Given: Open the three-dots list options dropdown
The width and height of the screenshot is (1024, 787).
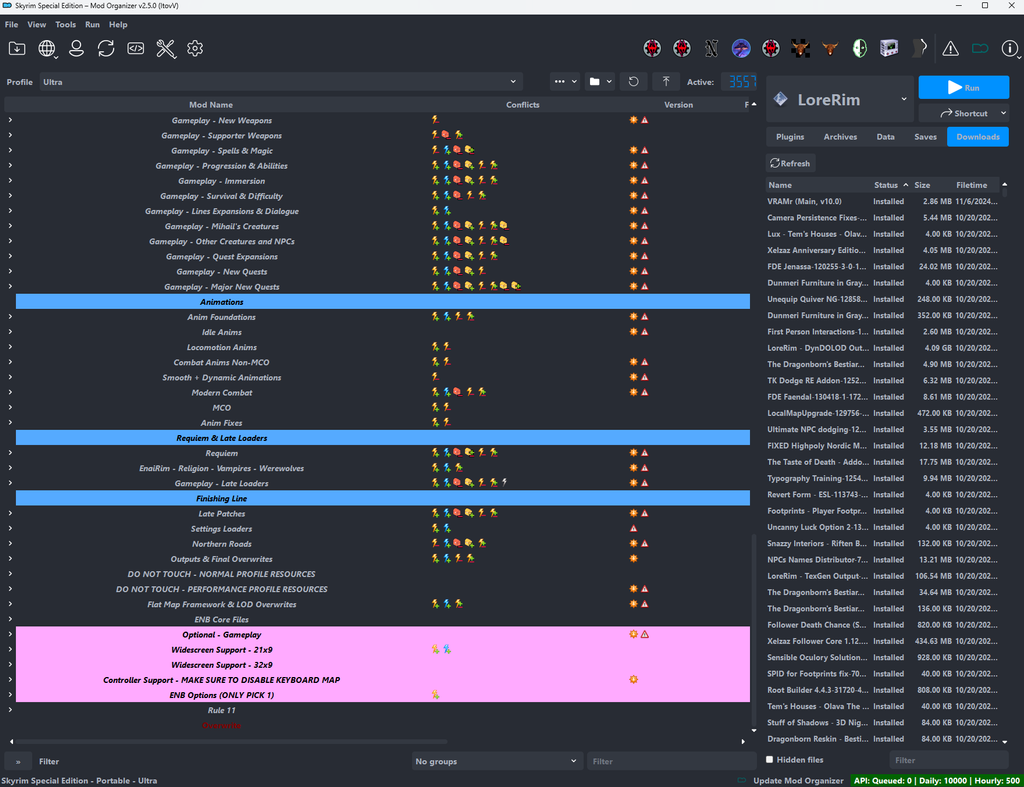Looking at the screenshot, I should pyautogui.click(x=565, y=82).
